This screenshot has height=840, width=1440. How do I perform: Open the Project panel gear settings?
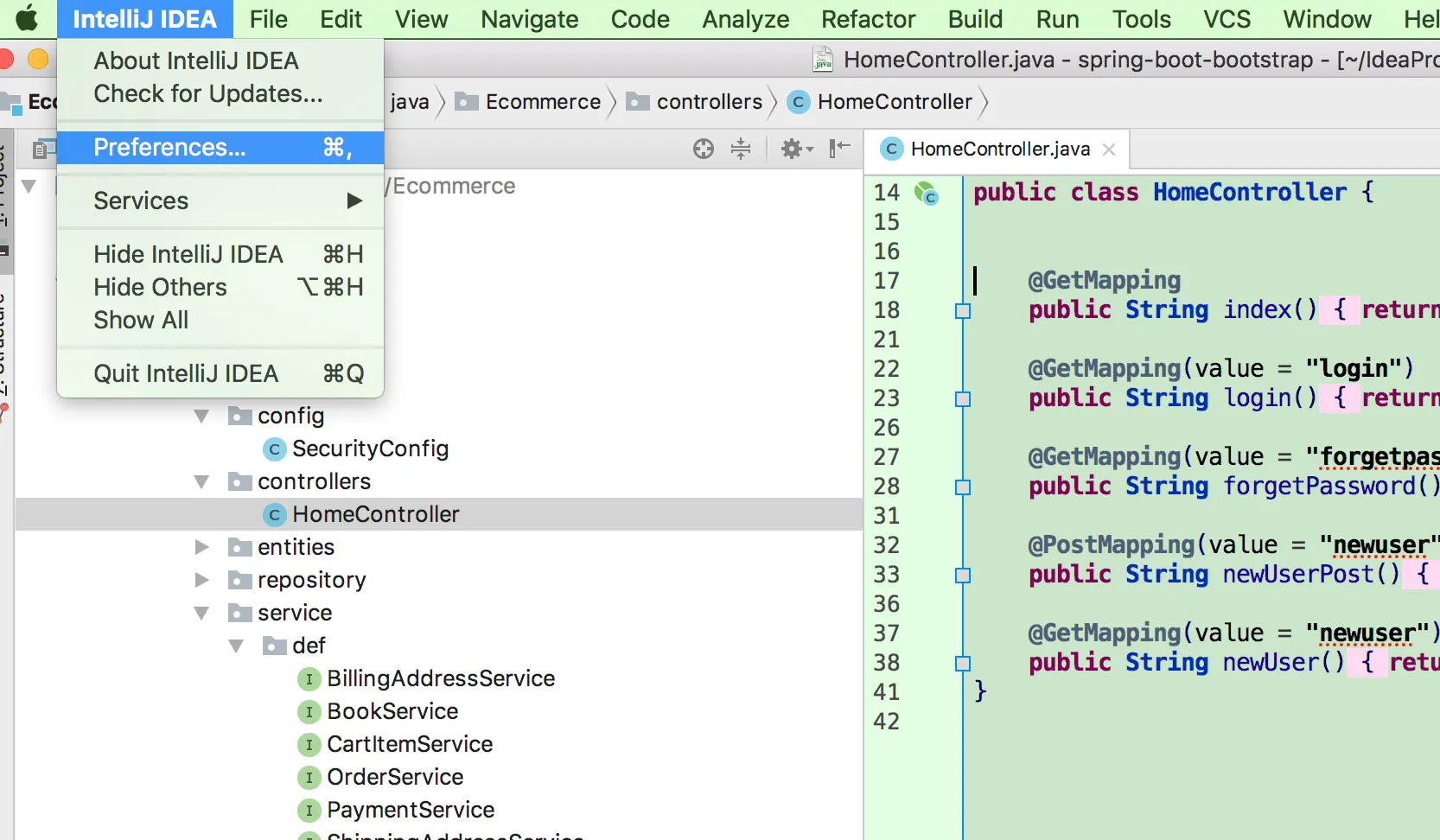tap(797, 149)
